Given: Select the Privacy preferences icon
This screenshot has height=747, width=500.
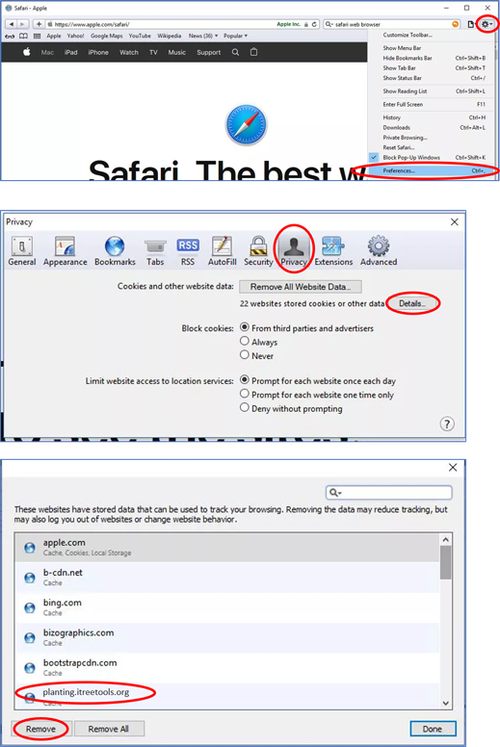Looking at the screenshot, I should [294, 251].
